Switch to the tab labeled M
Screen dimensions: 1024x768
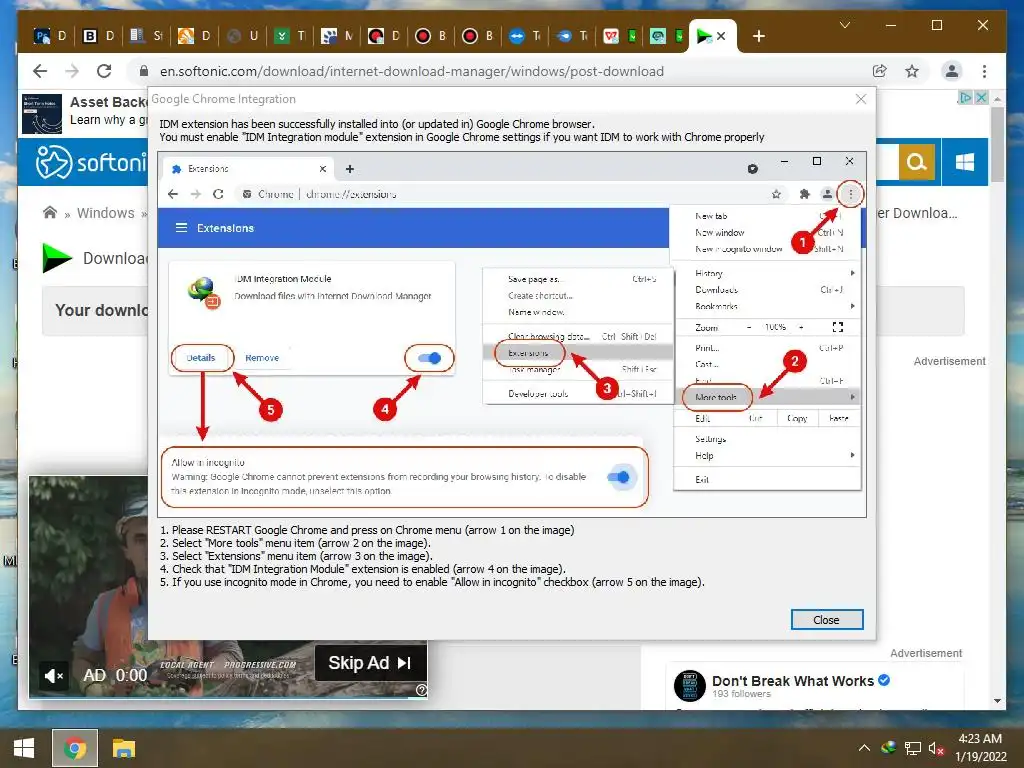pyautogui.click(x=337, y=36)
